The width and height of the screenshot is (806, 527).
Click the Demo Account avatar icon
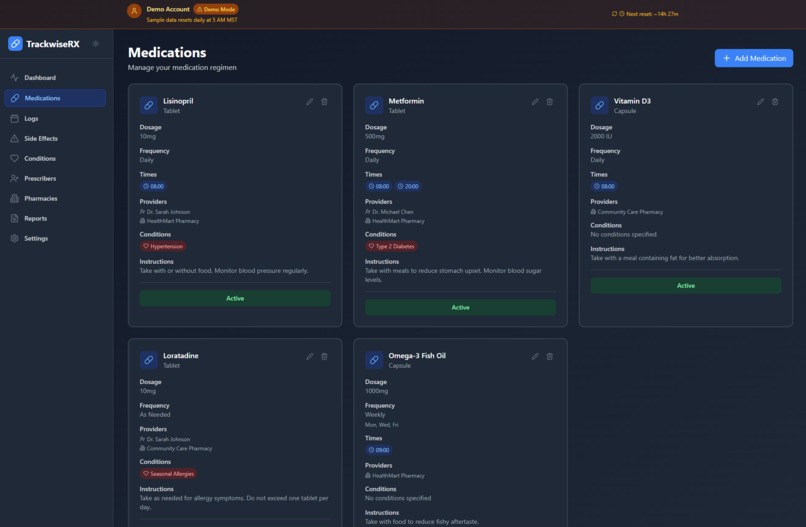(x=134, y=11)
